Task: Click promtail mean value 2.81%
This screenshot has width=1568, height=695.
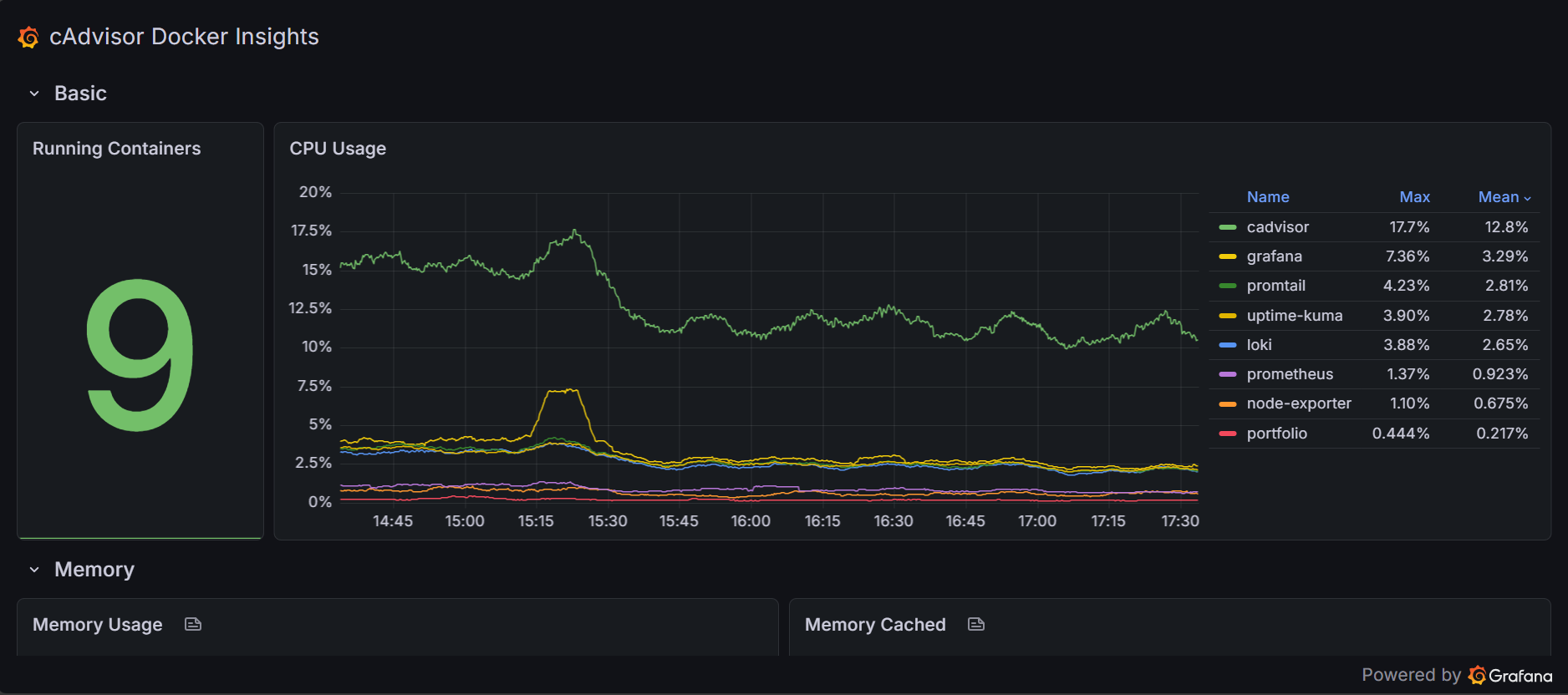Action: point(1507,286)
